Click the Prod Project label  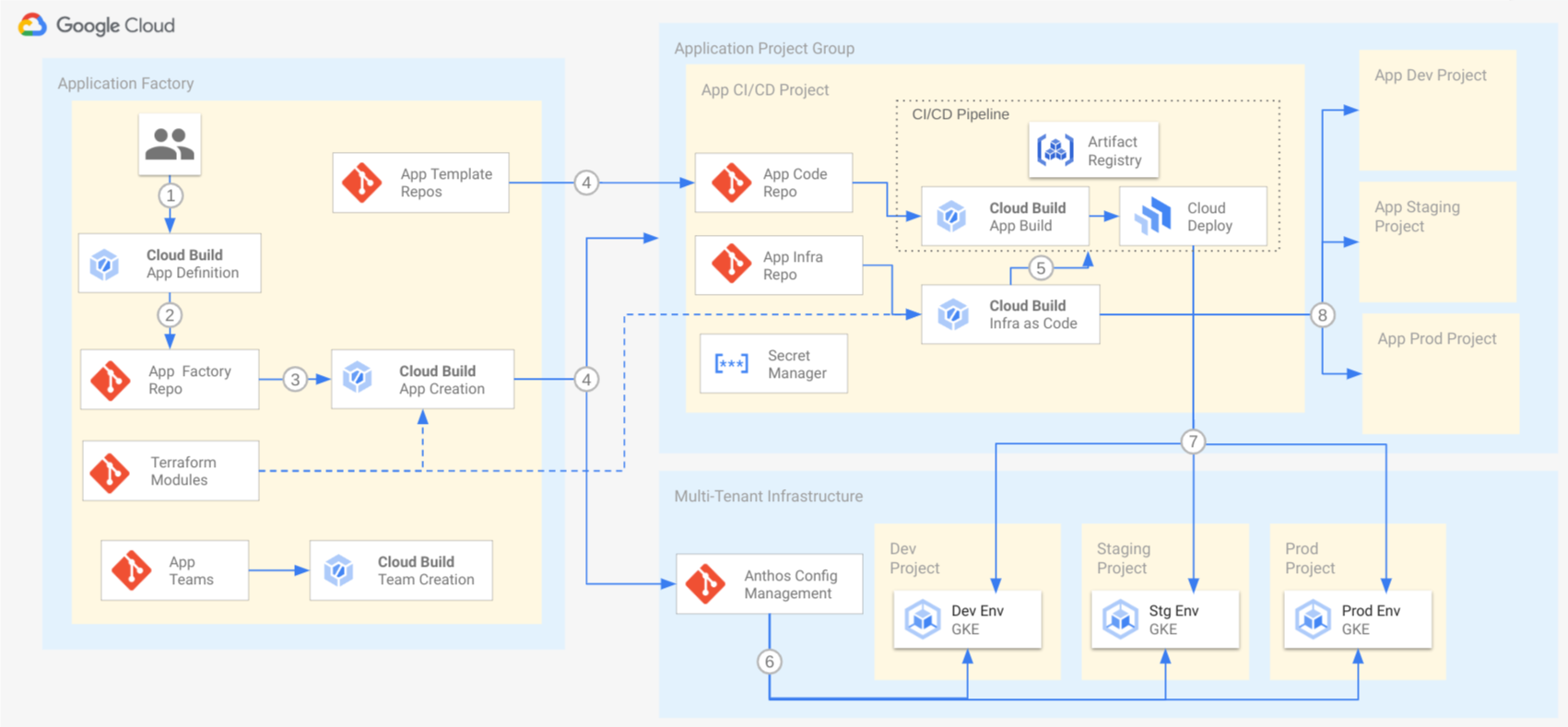tap(1310, 558)
